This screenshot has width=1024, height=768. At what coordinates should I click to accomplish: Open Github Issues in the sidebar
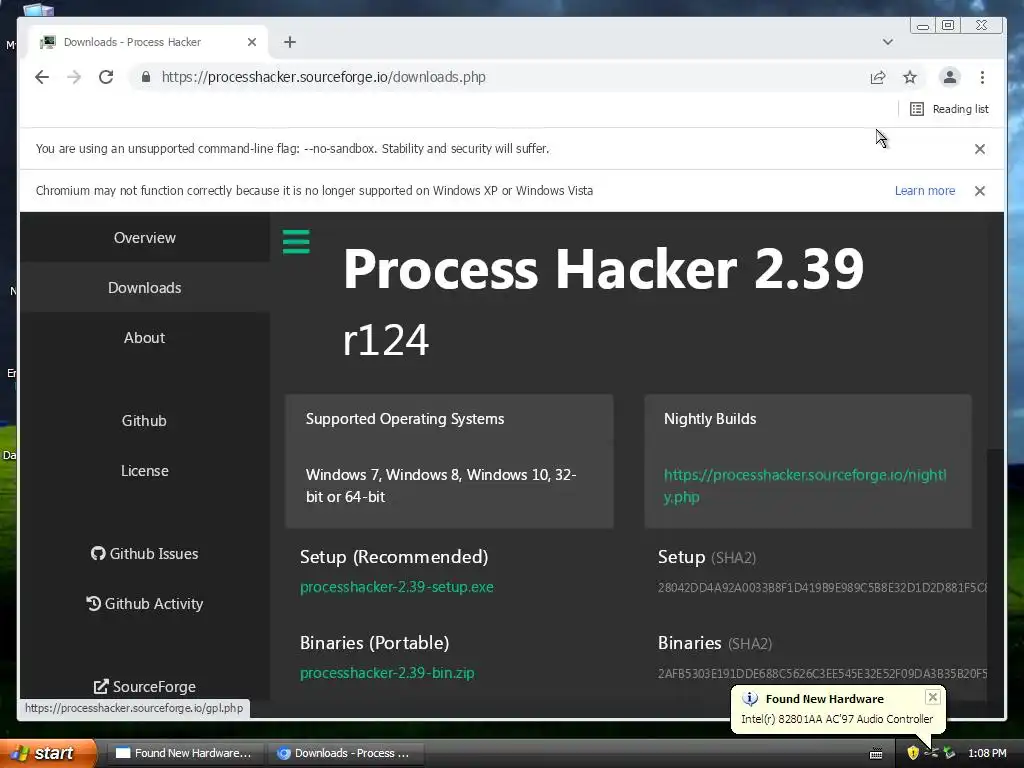tap(145, 554)
